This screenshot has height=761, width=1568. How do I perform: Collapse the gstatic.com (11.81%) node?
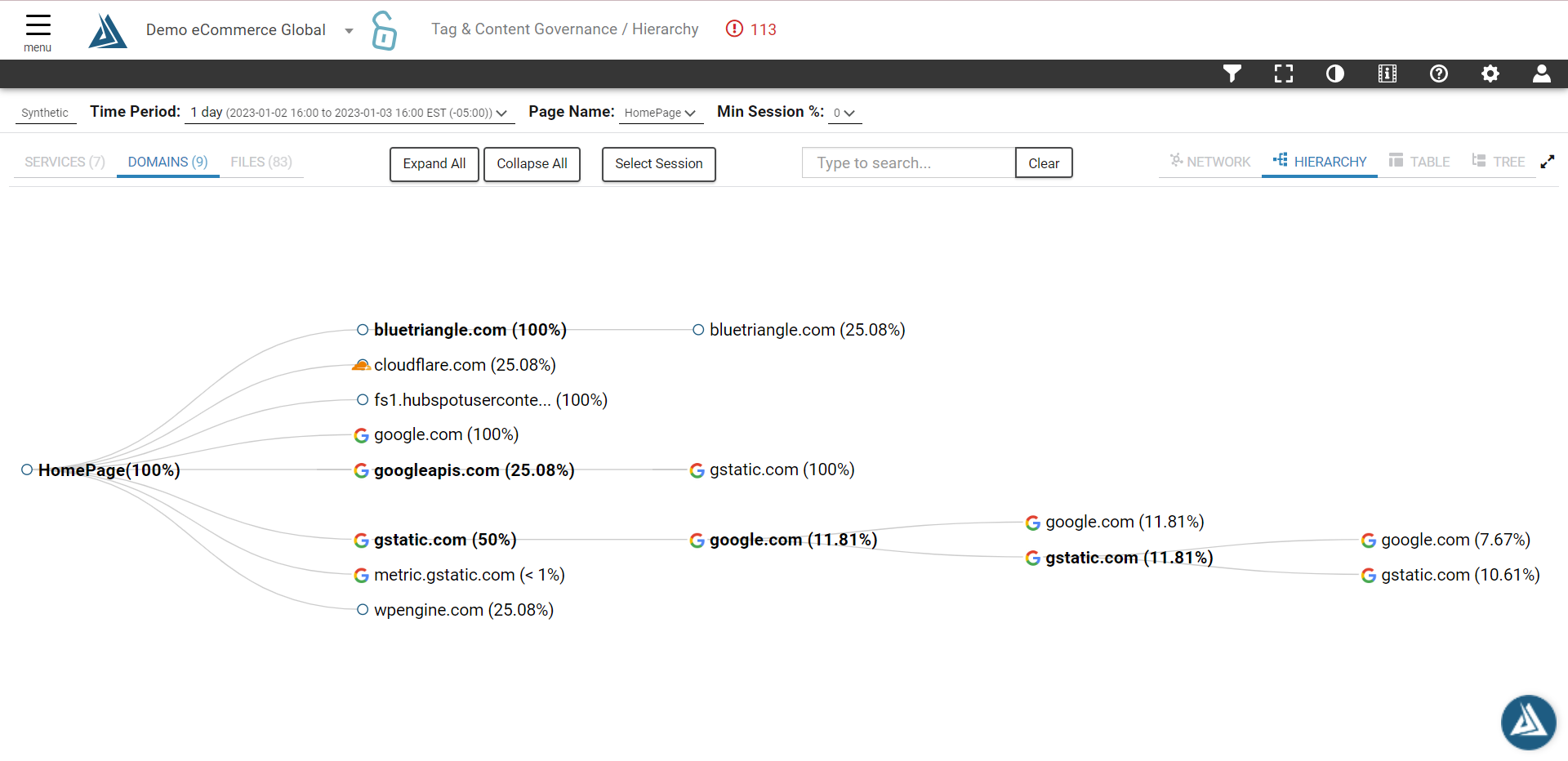pyautogui.click(x=1120, y=558)
